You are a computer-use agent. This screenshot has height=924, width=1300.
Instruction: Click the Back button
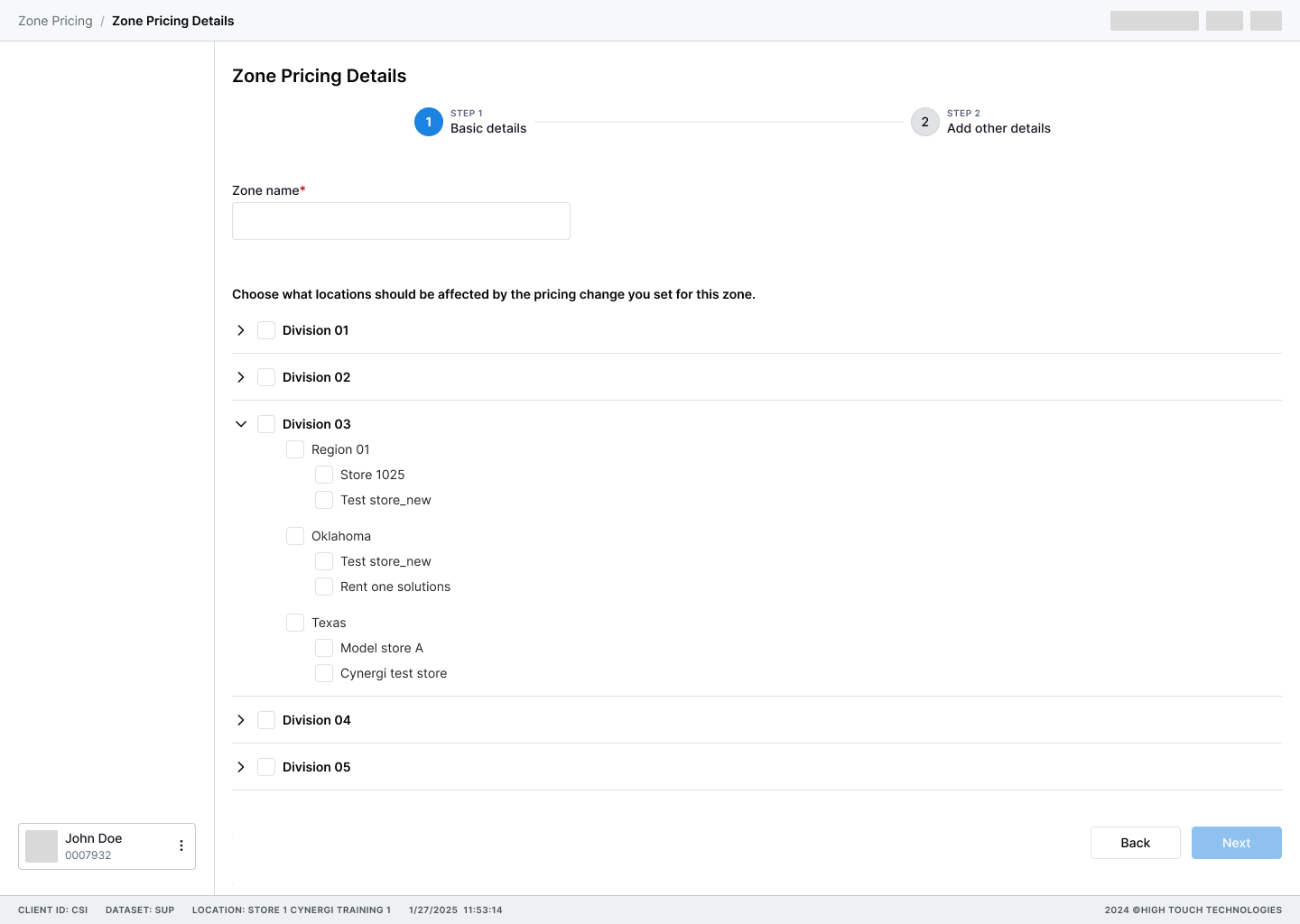(x=1135, y=843)
